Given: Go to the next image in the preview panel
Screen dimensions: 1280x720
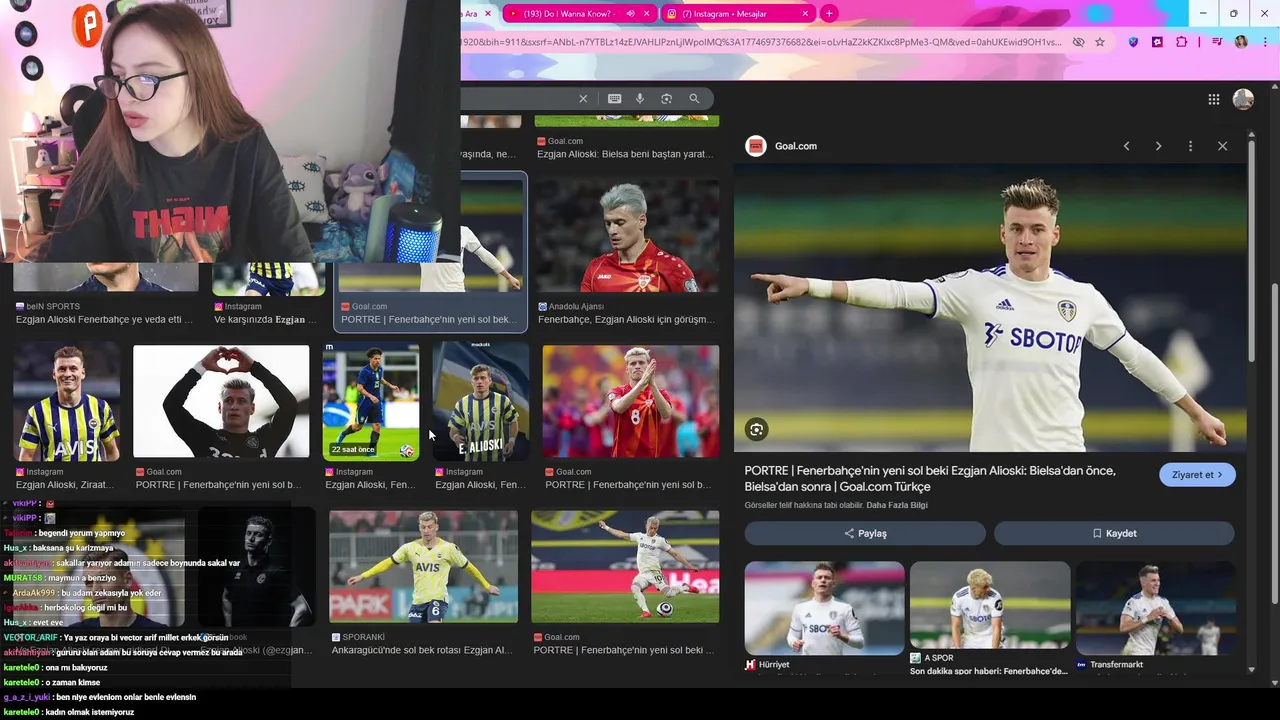Looking at the screenshot, I should coord(1158,146).
